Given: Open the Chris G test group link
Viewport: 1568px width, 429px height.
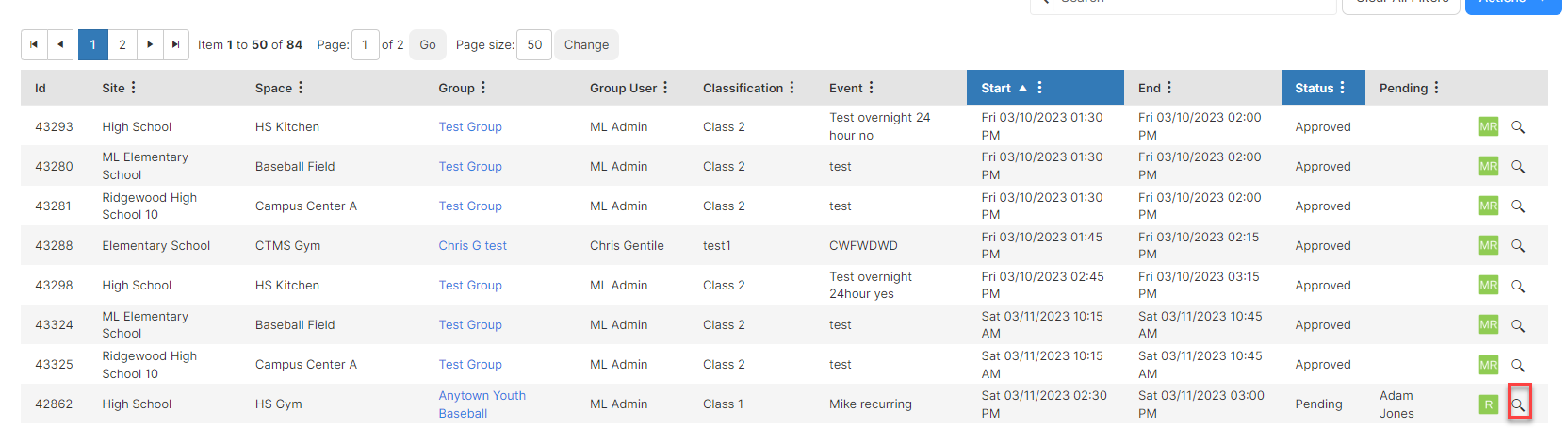Looking at the screenshot, I should pos(472,245).
